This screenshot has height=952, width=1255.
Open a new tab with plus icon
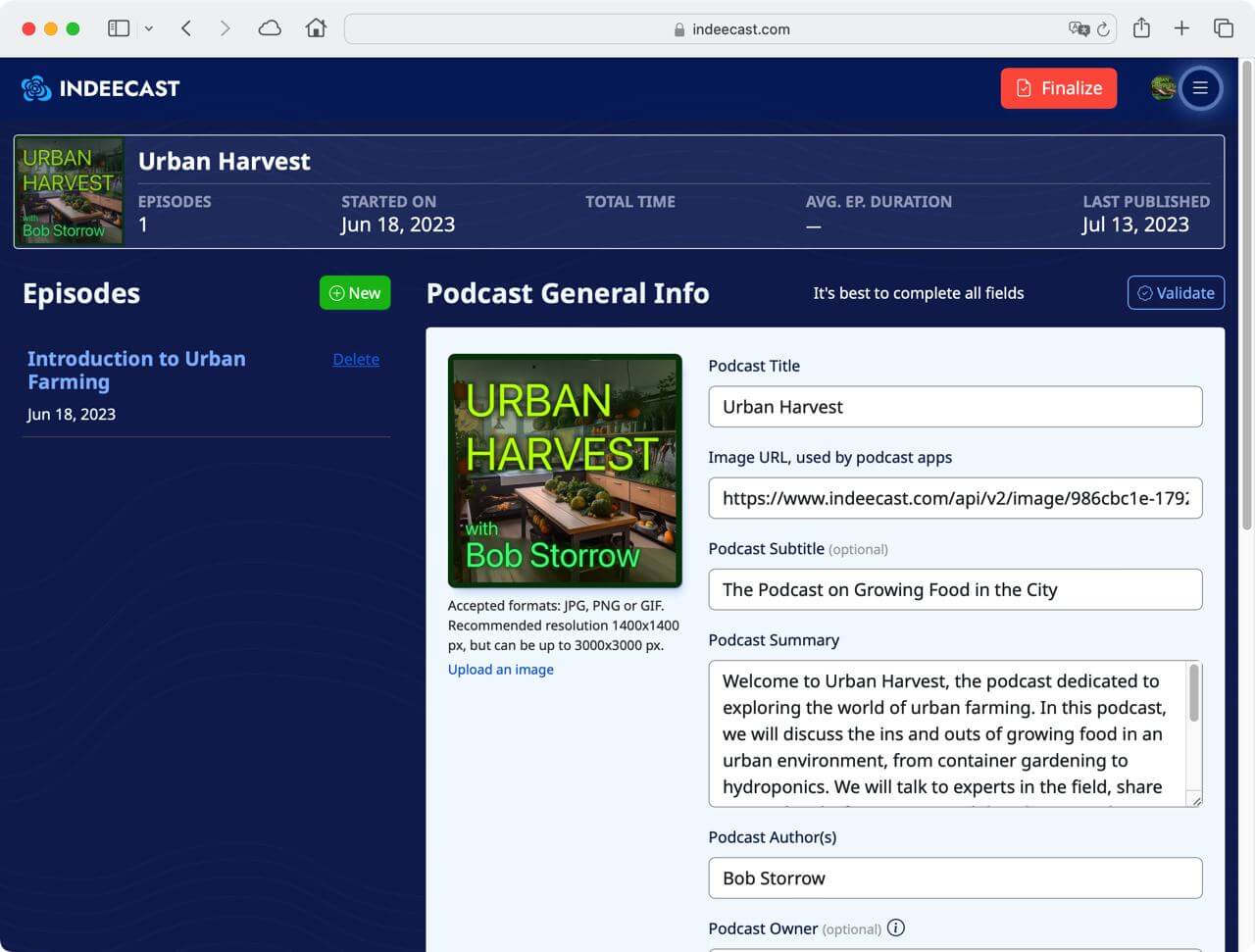click(1181, 28)
